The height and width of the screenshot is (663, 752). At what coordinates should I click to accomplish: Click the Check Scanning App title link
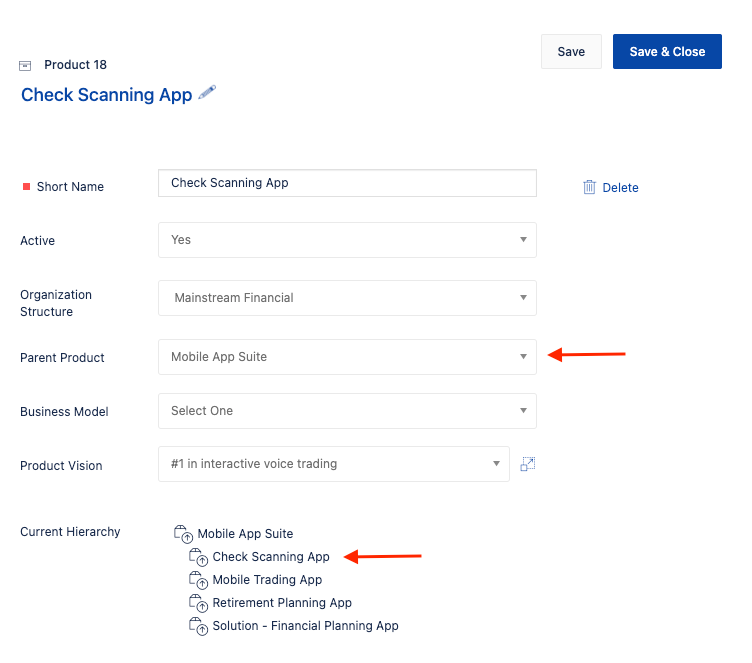[x=106, y=95]
